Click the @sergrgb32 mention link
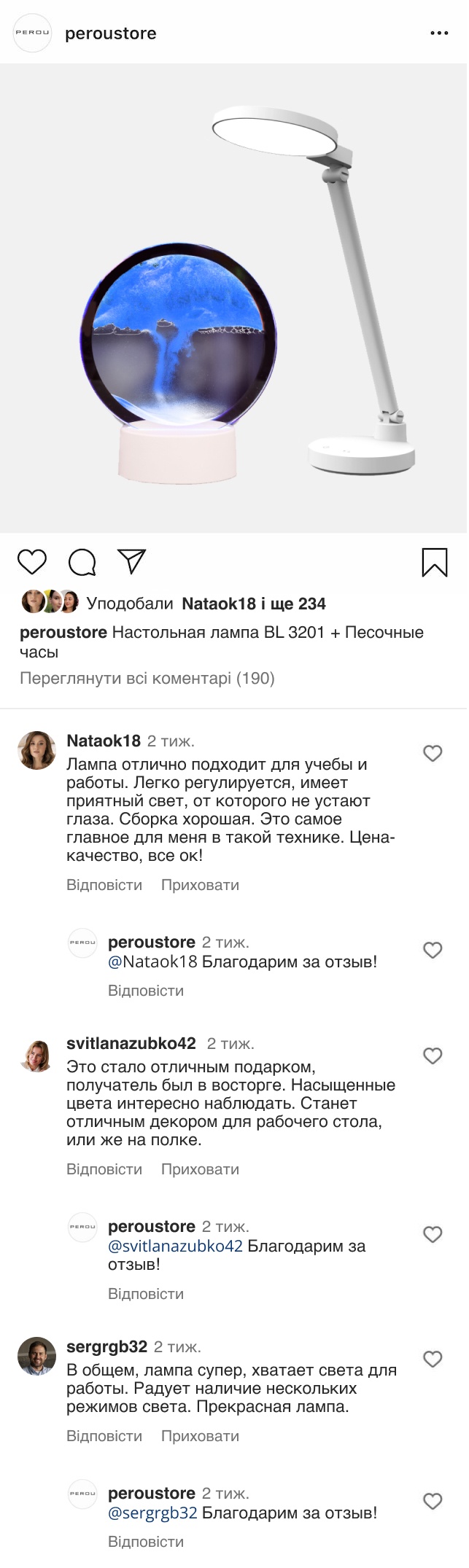 pos(152,1513)
